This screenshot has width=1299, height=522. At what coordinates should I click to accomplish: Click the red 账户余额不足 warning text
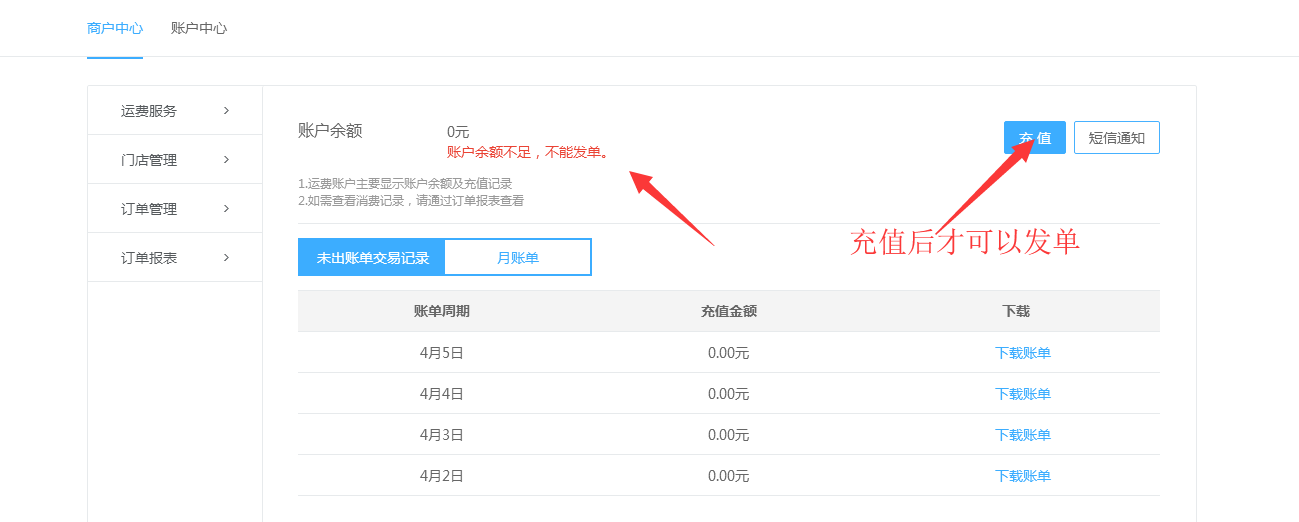point(528,152)
